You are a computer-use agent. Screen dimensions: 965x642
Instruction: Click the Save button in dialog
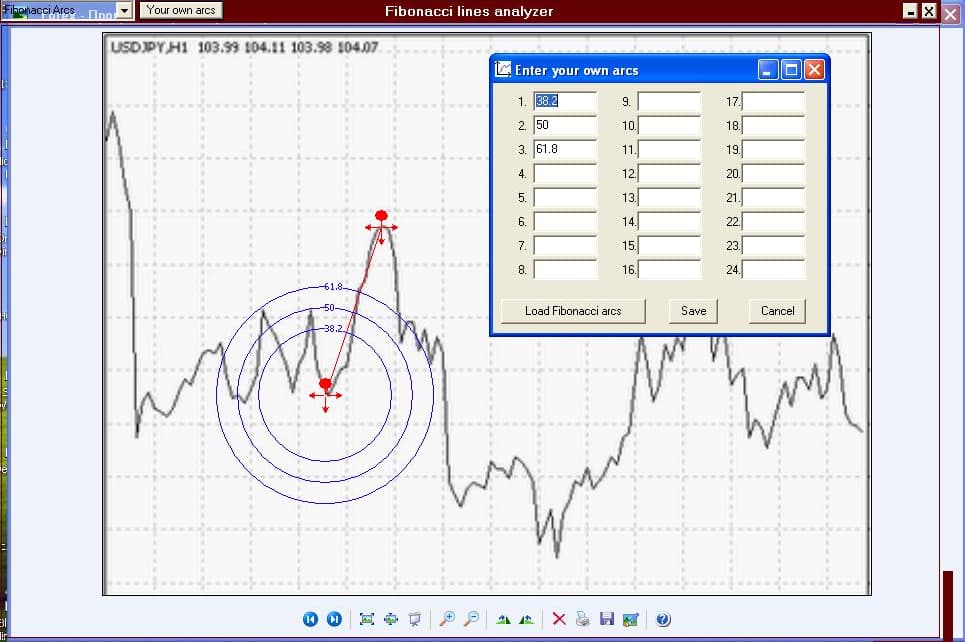pyautogui.click(x=693, y=311)
